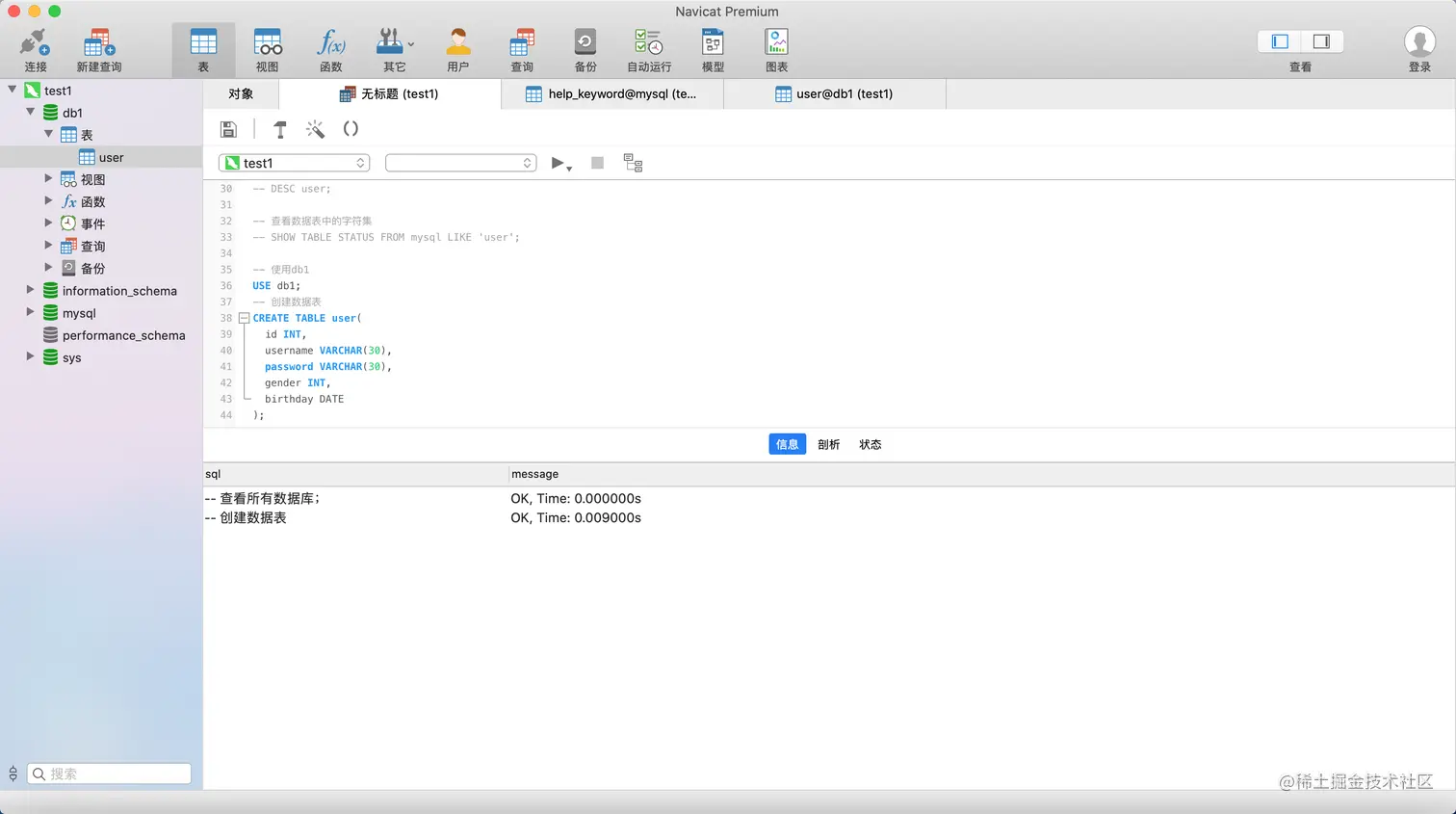Expand the 视图 views node in sidebar
1456x814 pixels.
click(48, 178)
